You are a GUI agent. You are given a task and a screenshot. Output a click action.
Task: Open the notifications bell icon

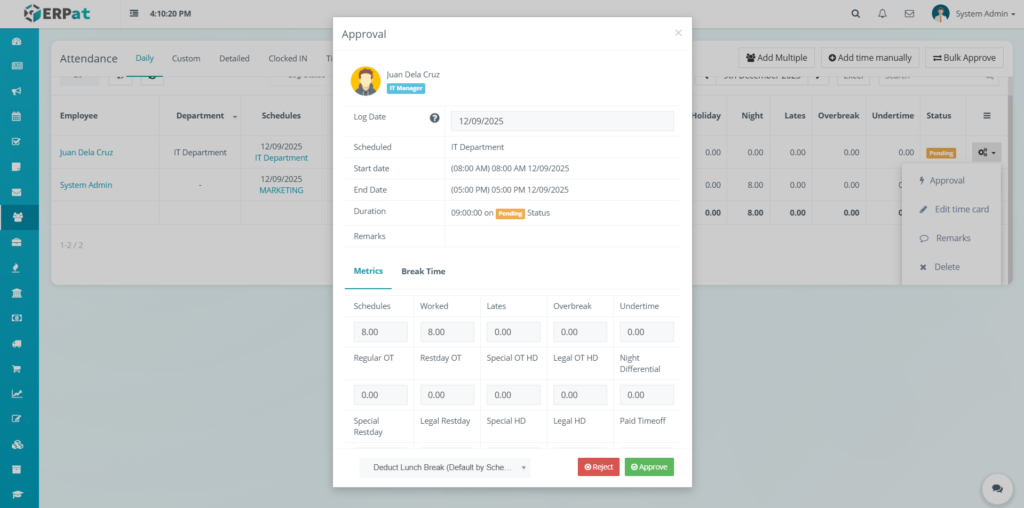[882, 13]
